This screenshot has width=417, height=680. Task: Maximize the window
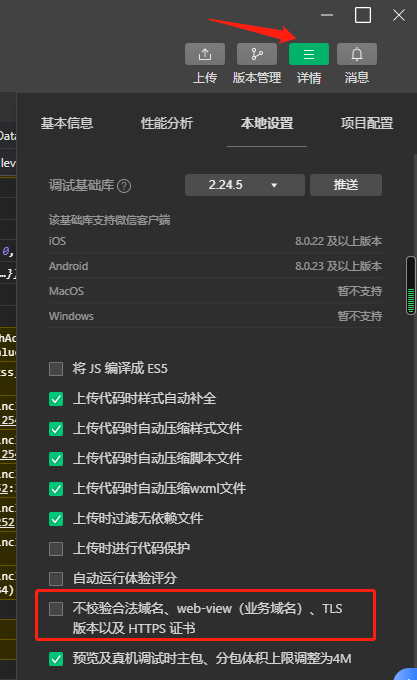pyautogui.click(x=363, y=15)
